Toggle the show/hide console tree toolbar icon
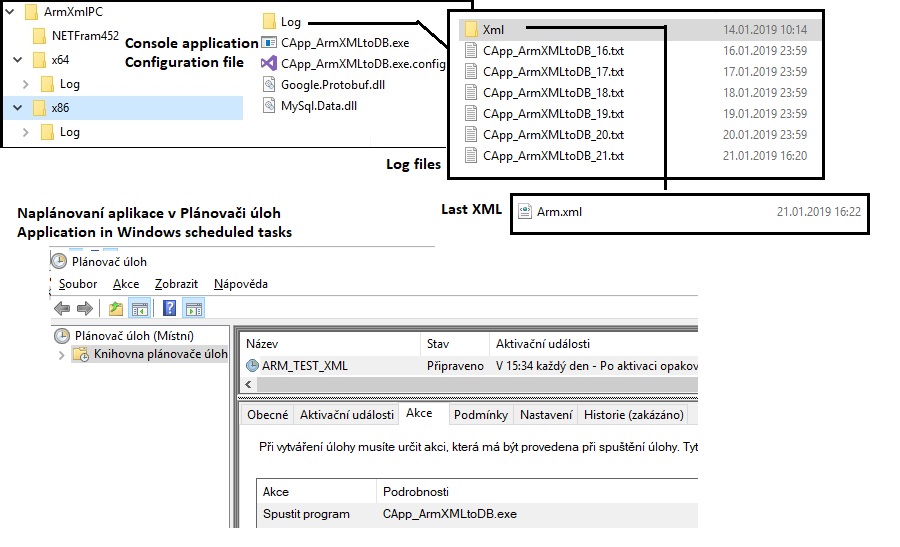 click(139, 308)
